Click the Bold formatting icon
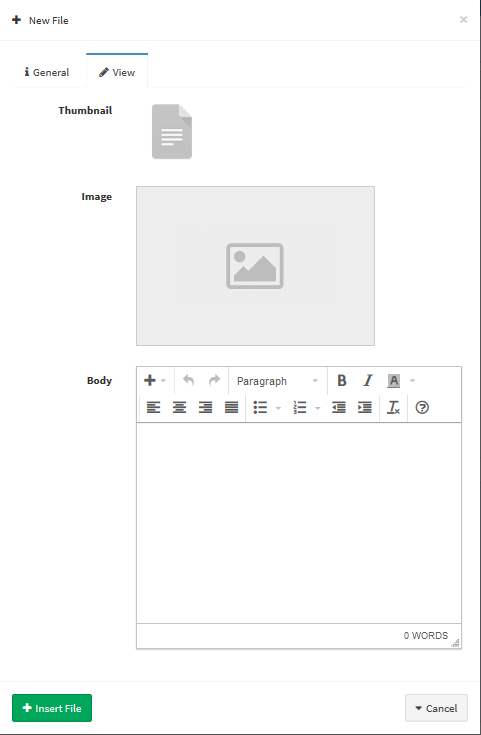The image size is (481, 735). coord(342,381)
